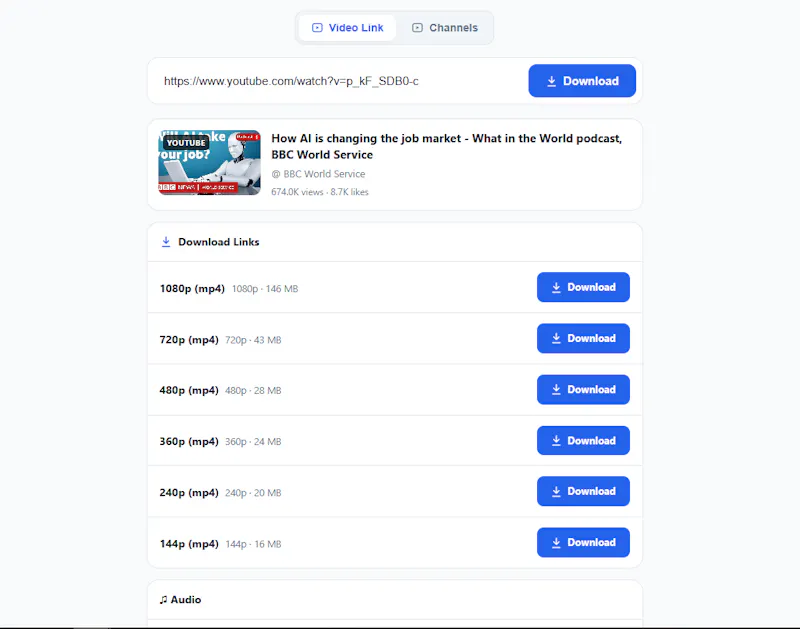Screen dimensions: 800x629
Task: Click the Download Links header arrow icon
Action: [166, 242]
